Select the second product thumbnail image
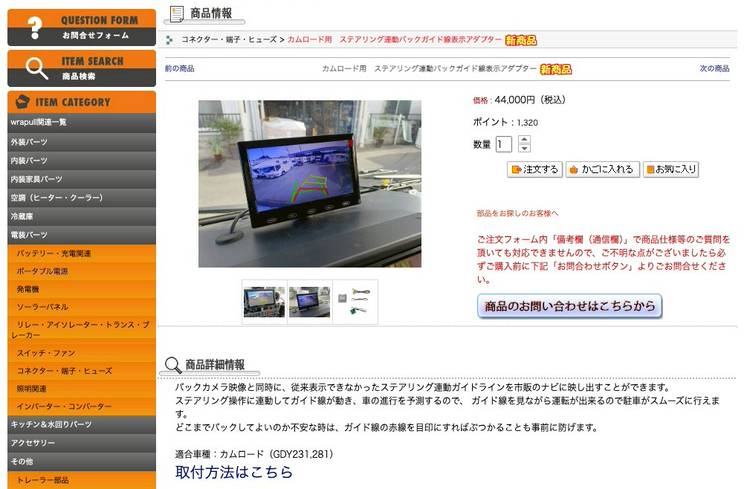750x489 pixels. [x=310, y=301]
